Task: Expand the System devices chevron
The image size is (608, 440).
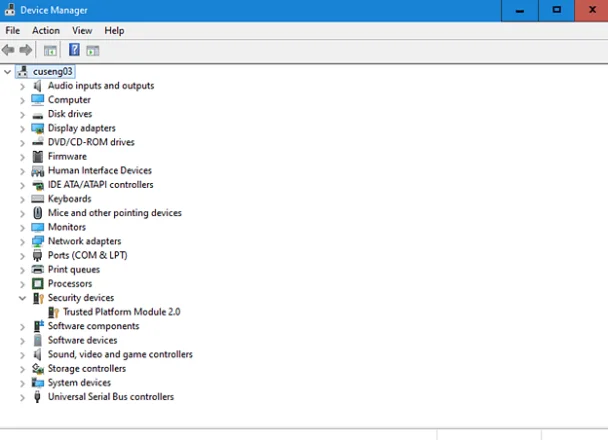Action: tap(22, 383)
